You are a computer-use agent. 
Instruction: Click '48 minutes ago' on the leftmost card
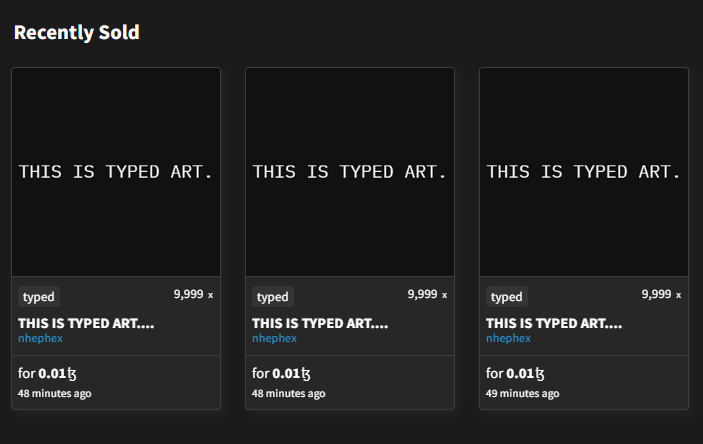(x=55, y=393)
